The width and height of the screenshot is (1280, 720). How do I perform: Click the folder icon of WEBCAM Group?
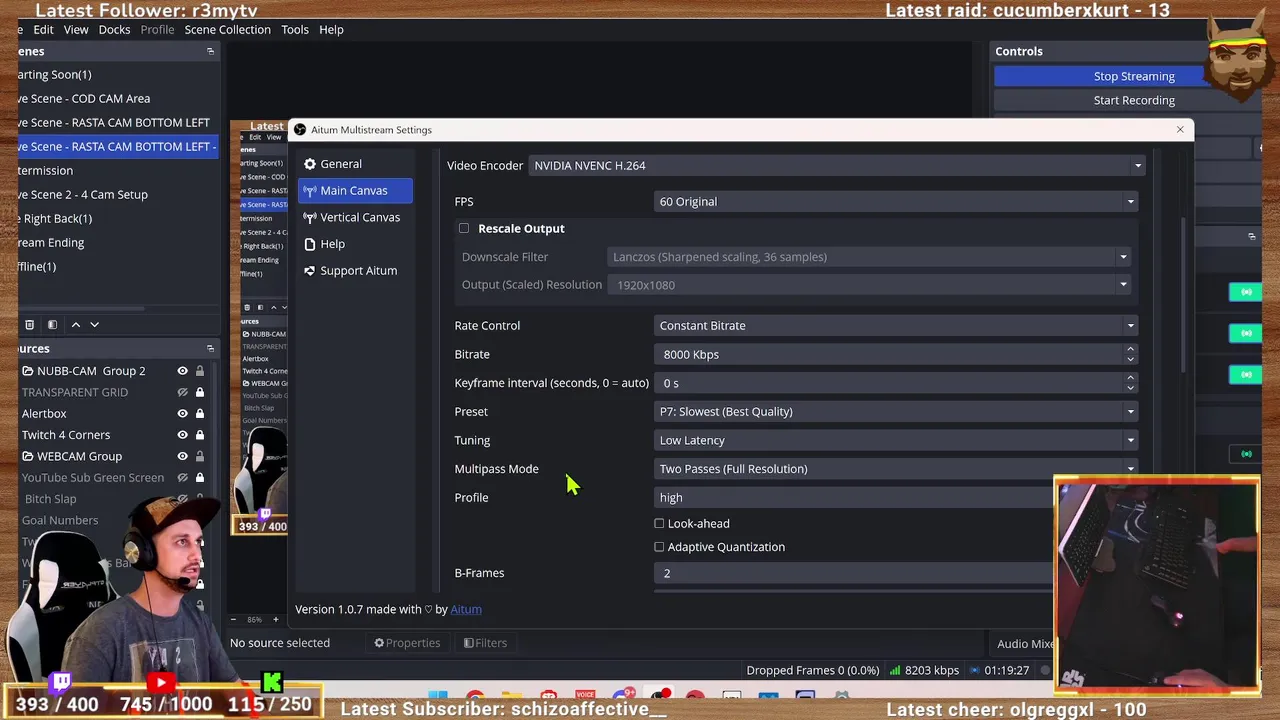pos(27,456)
